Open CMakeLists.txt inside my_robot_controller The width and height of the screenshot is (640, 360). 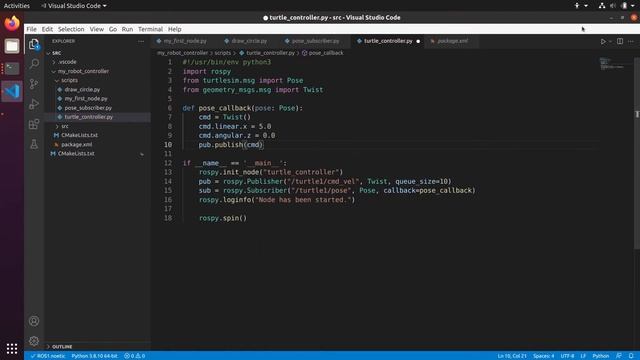tap(79, 135)
